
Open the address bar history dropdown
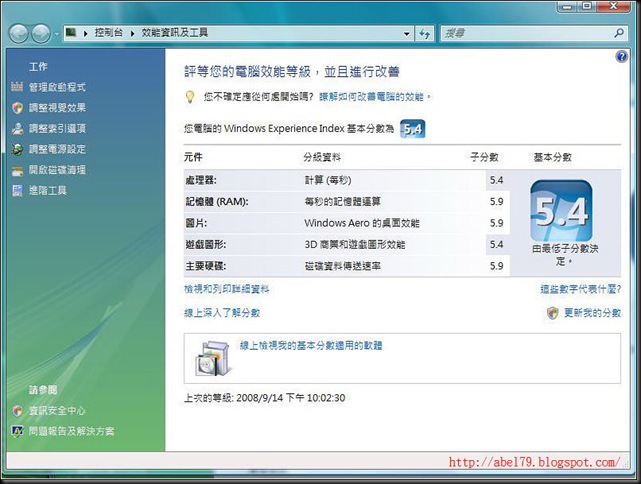click(406, 34)
